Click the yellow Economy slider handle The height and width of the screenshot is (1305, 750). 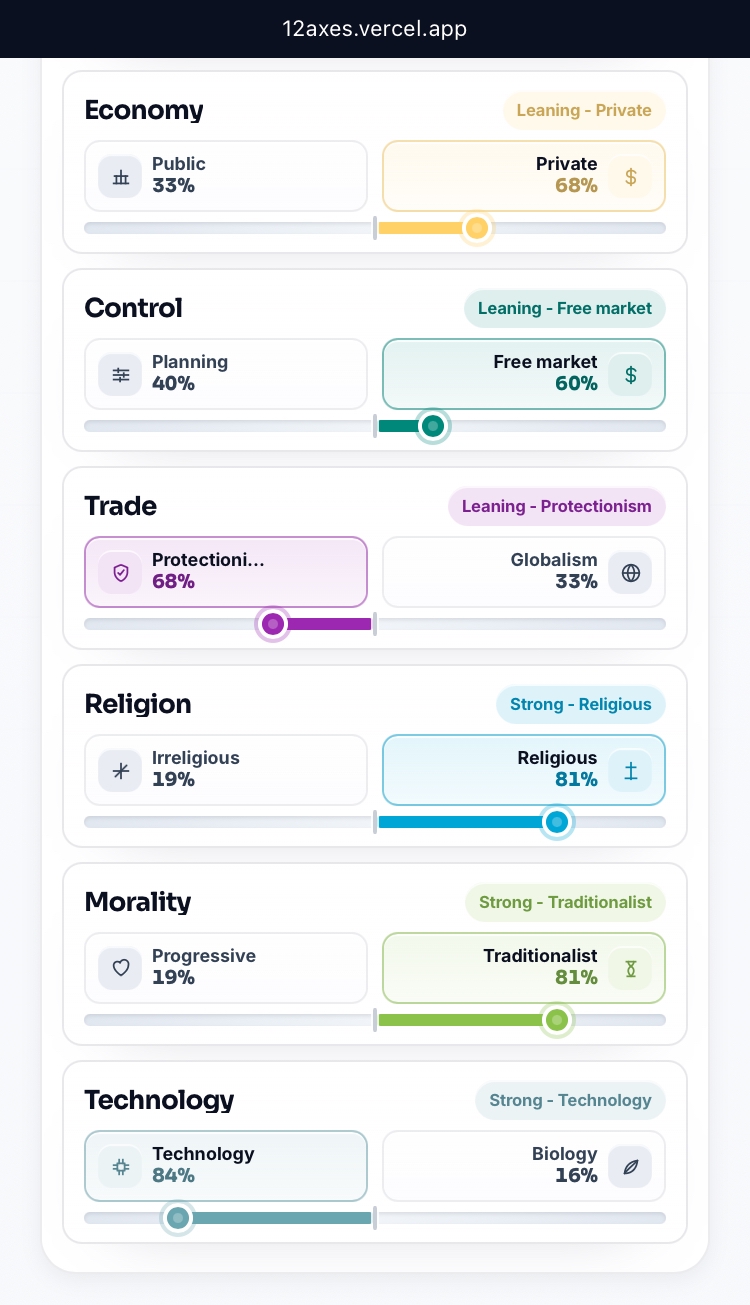tap(478, 228)
